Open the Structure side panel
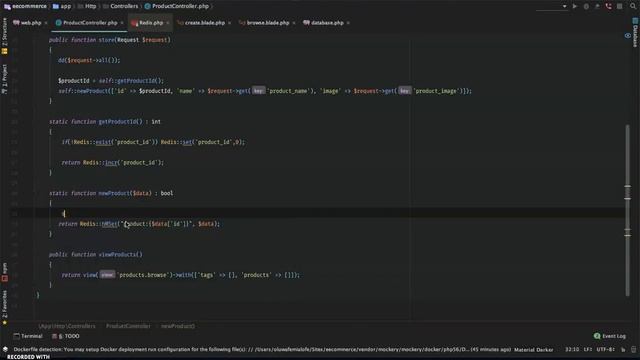 (x=4, y=36)
